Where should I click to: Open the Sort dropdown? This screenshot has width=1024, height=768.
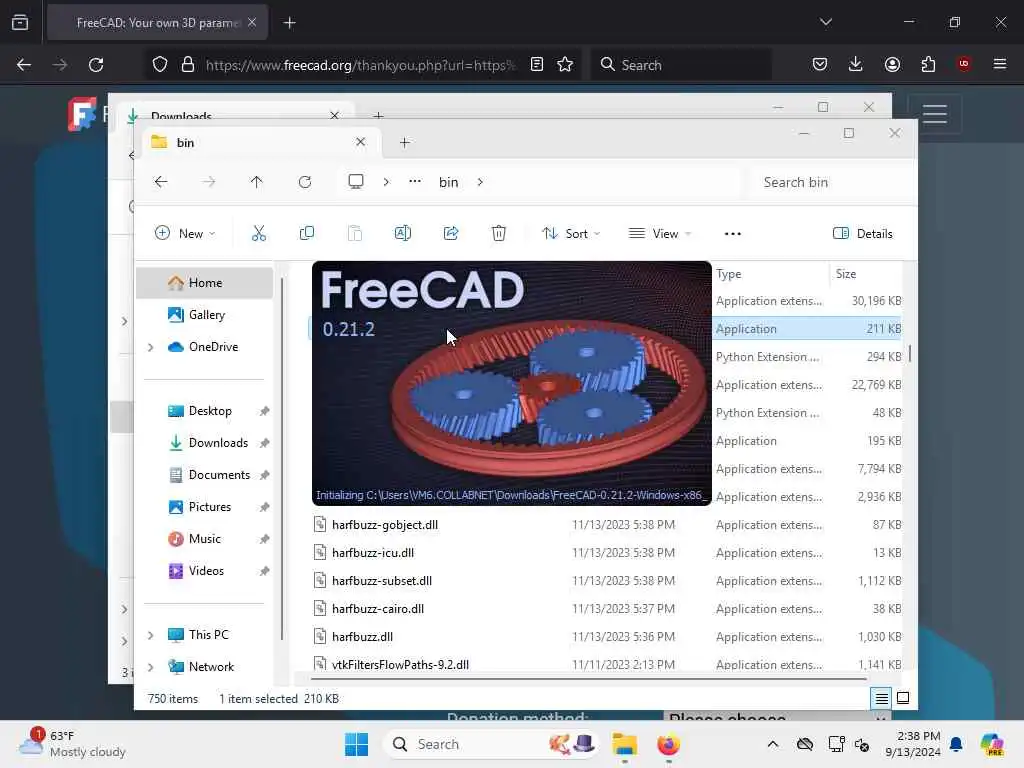tap(571, 233)
